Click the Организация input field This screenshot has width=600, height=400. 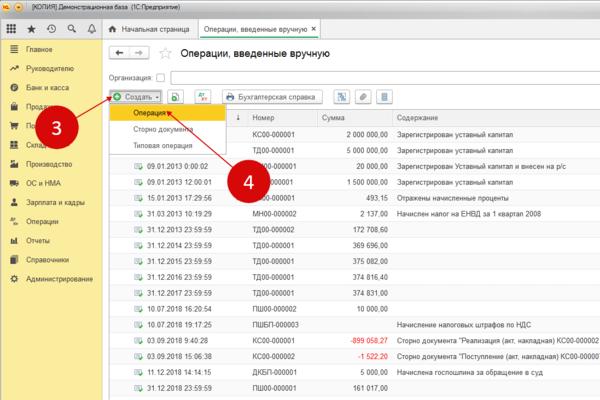(385, 78)
